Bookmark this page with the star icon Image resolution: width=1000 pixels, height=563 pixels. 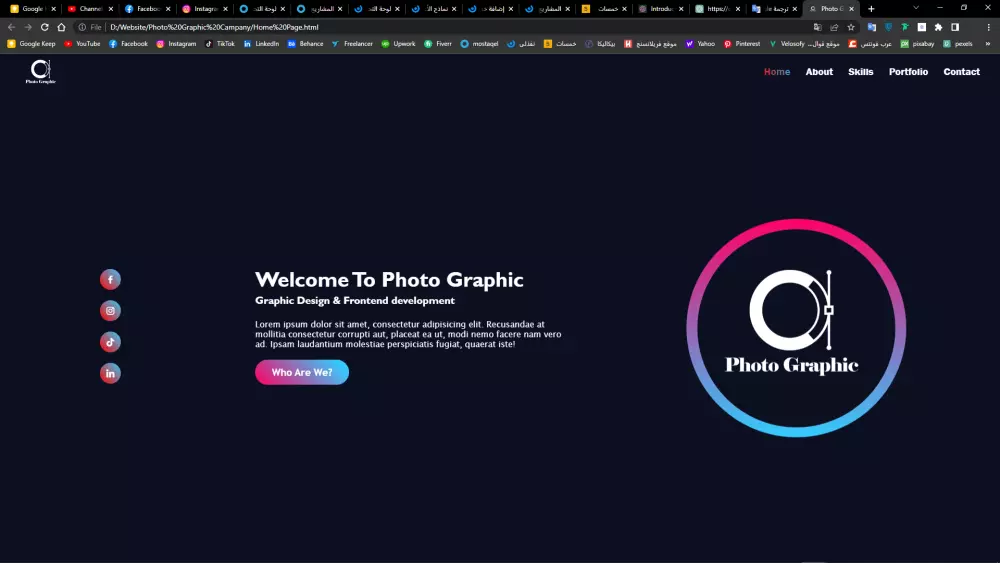[851, 27]
